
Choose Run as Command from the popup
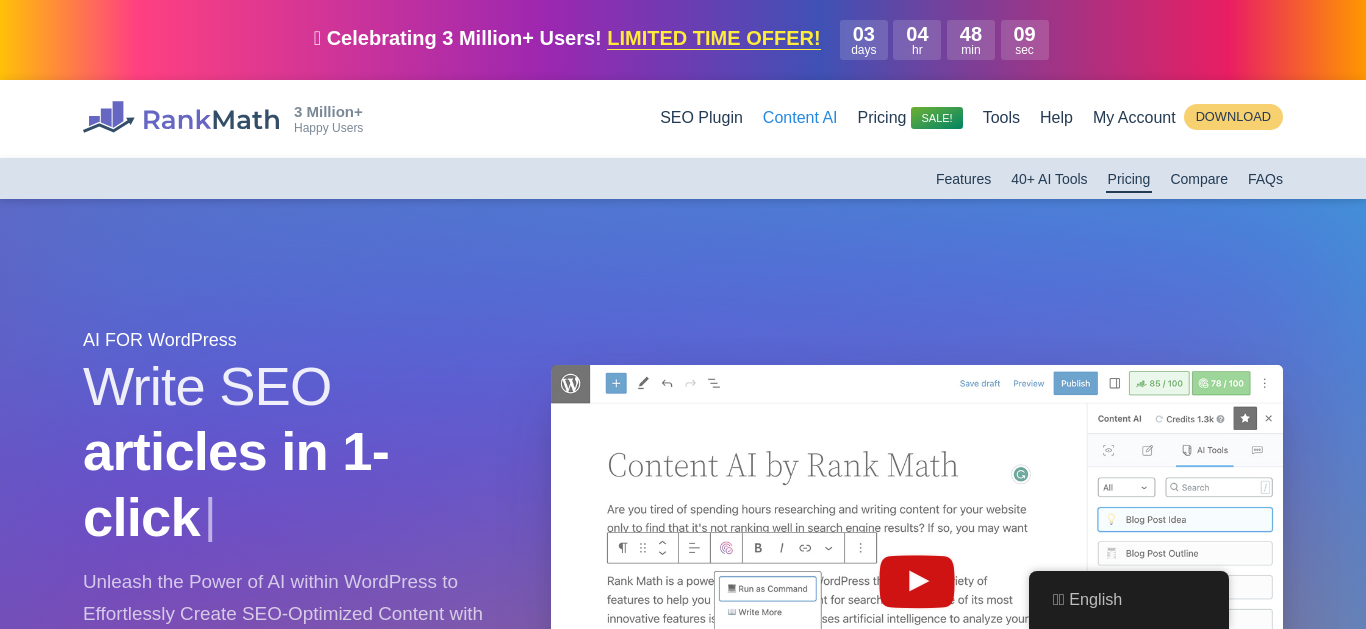[x=768, y=589]
